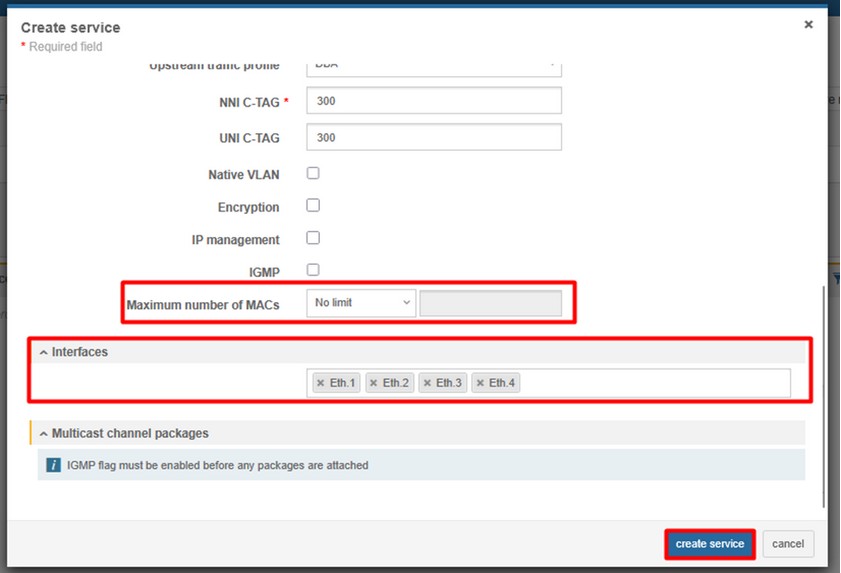Enable the IGMP checkbox
The width and height of the screenshot is (841, 573).
click(x=313, y=270)
